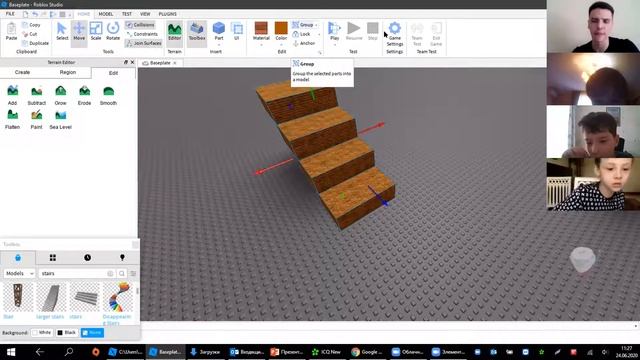Open the Color picker

[281, 32]
